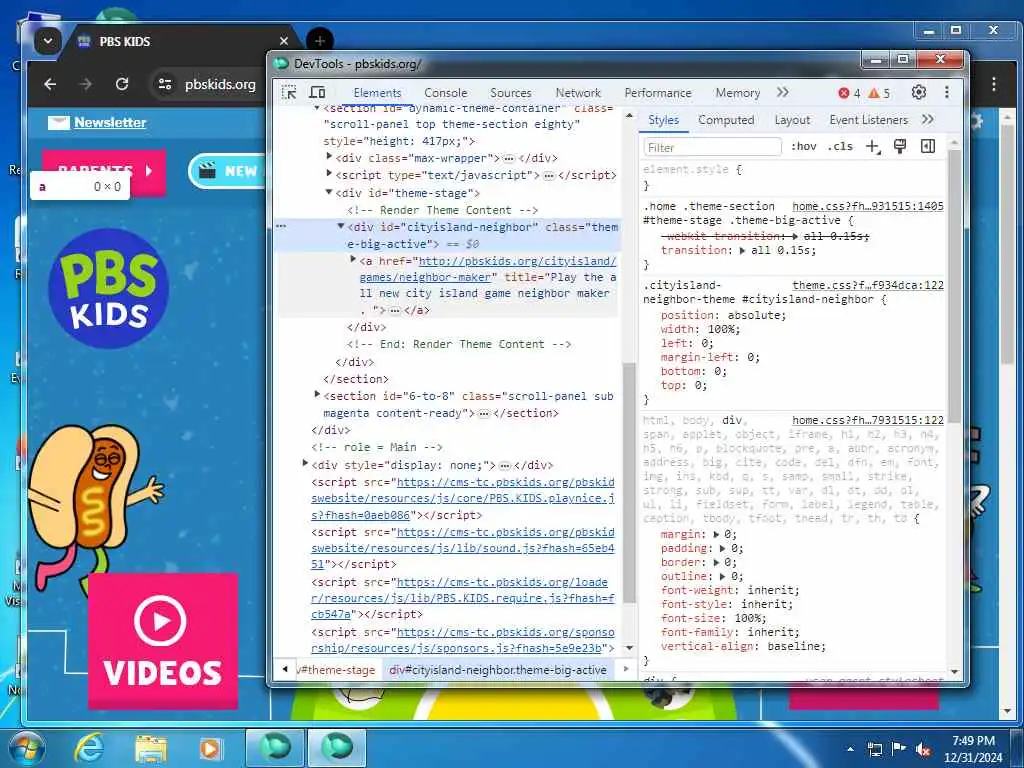Open DevTools settings gear

click(919, 93)
